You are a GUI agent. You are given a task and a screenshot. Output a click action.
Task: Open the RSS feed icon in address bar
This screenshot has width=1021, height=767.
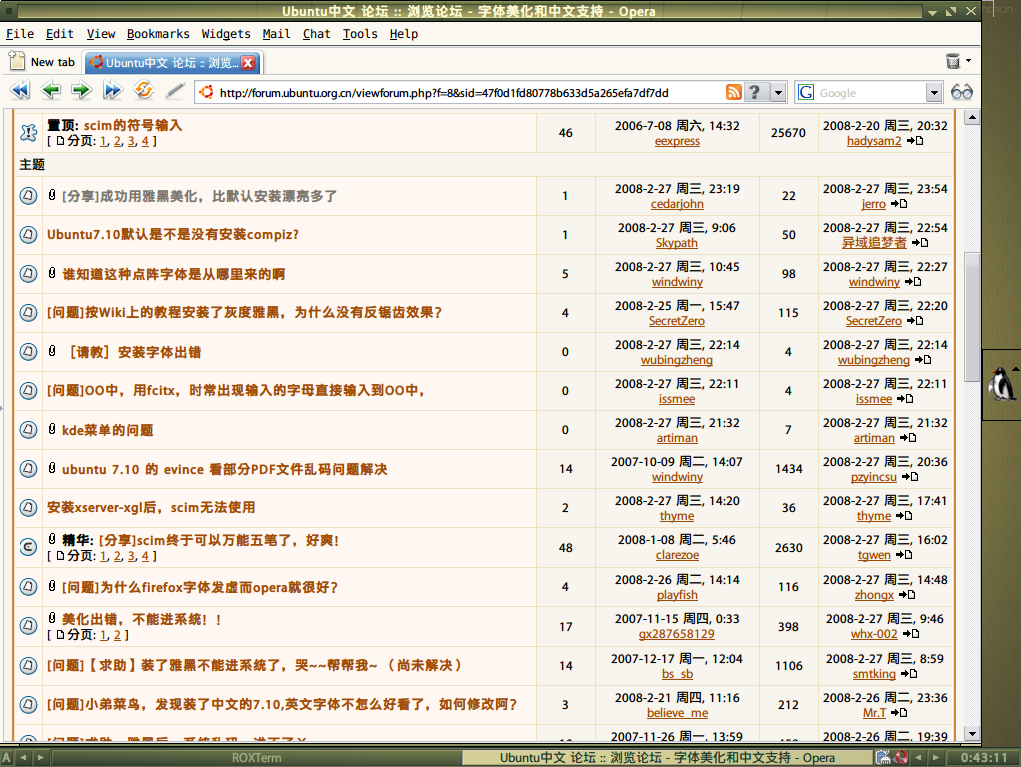pyautogui.click(x=733, y=92)
